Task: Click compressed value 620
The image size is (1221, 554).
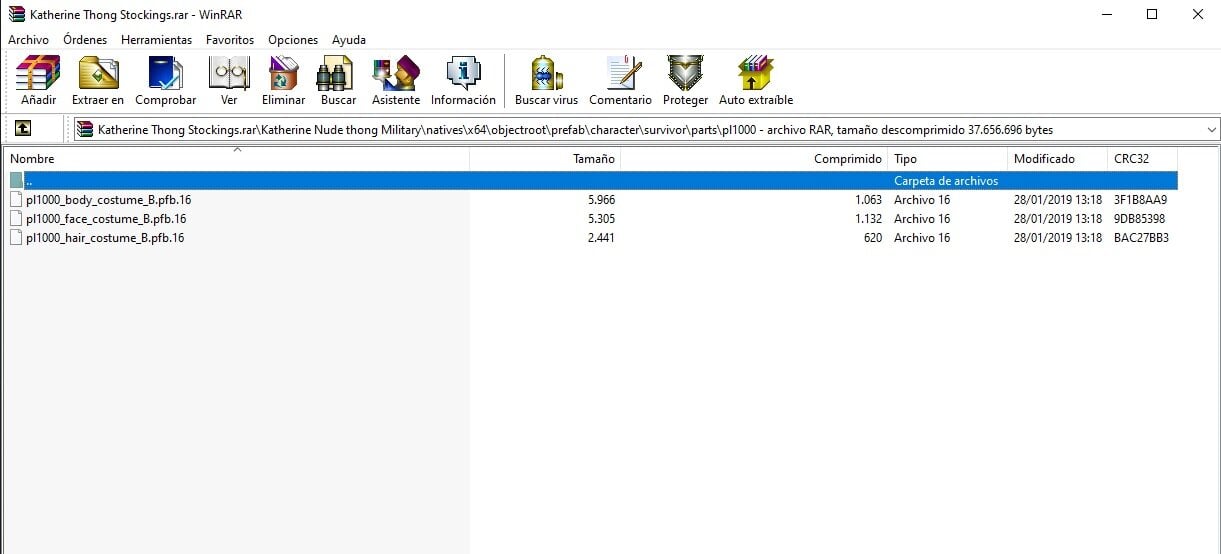Action: [x=873, y=238]
